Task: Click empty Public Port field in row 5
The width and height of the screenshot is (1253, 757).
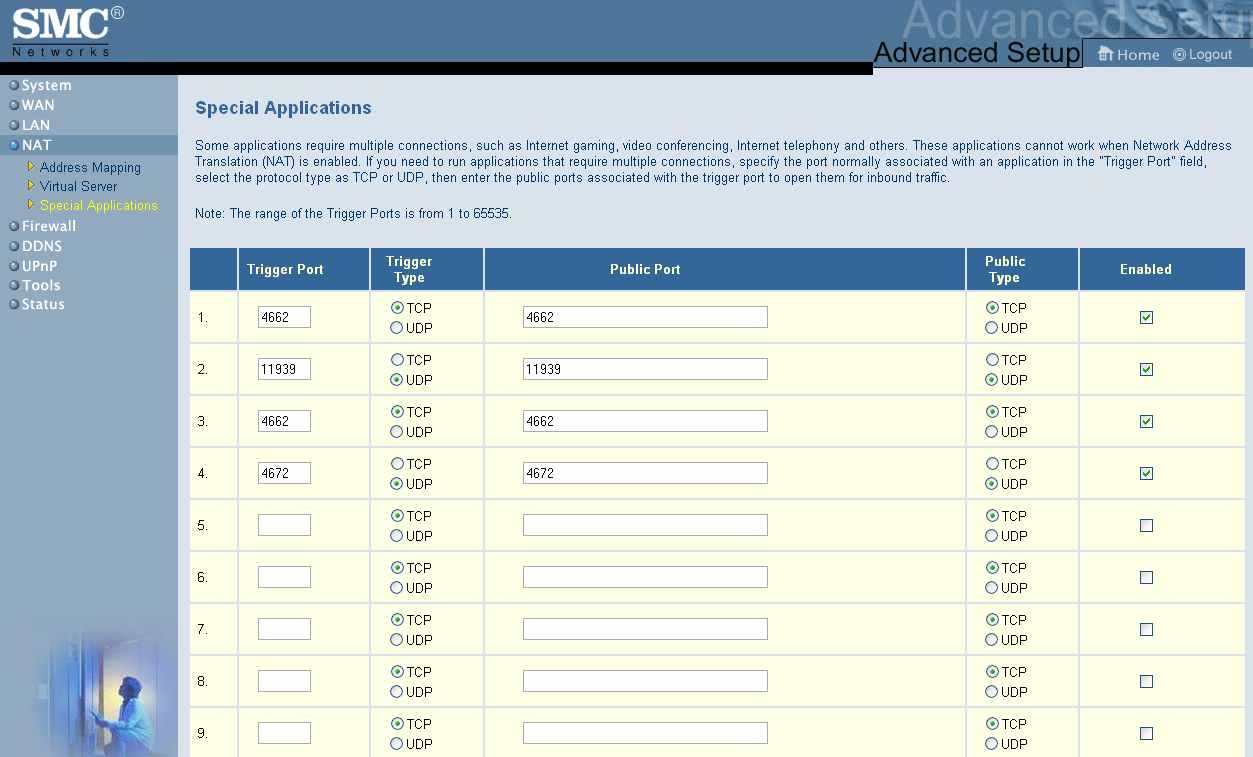Action: coord(645,525)
